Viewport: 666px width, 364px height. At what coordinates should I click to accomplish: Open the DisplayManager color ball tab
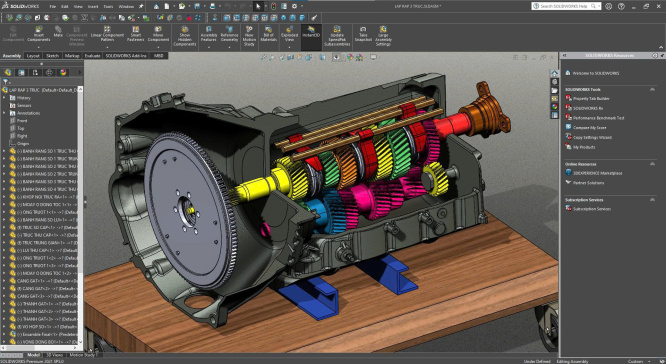coord(63,72)
